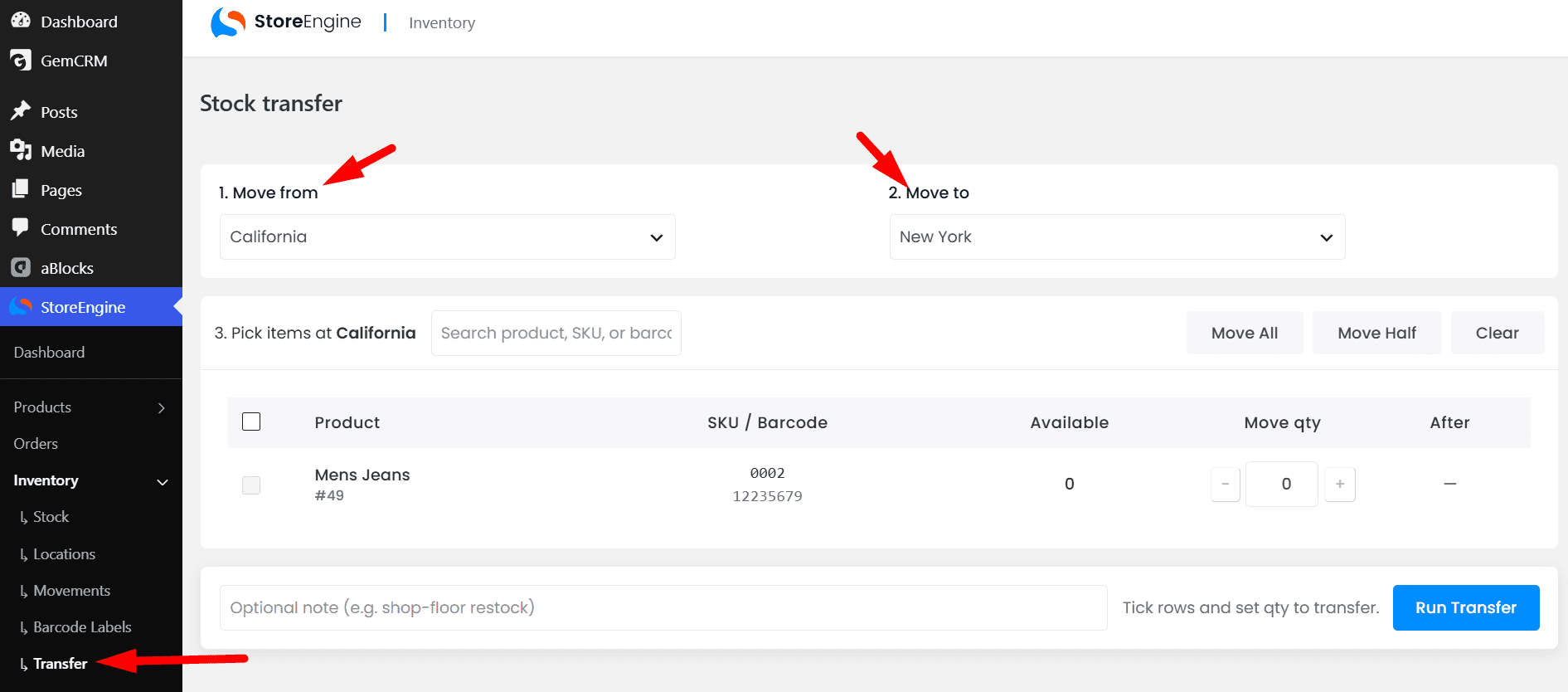Click the SKU value 0002
1568x692 pixels.
[x=767, y=473]
